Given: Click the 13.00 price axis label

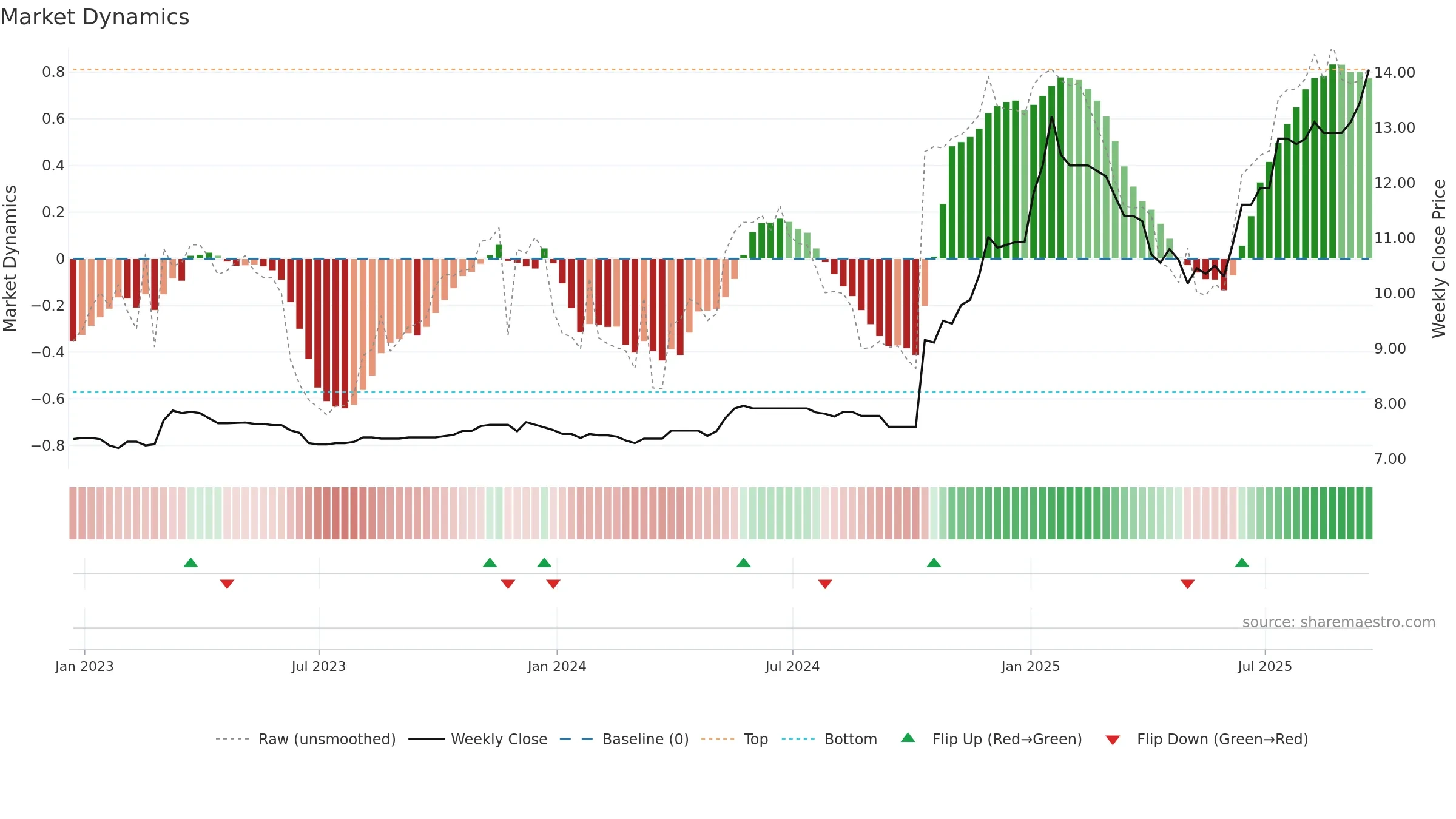Looking at the screenshot, I should pyautogui.click(x=1395, y=128).
